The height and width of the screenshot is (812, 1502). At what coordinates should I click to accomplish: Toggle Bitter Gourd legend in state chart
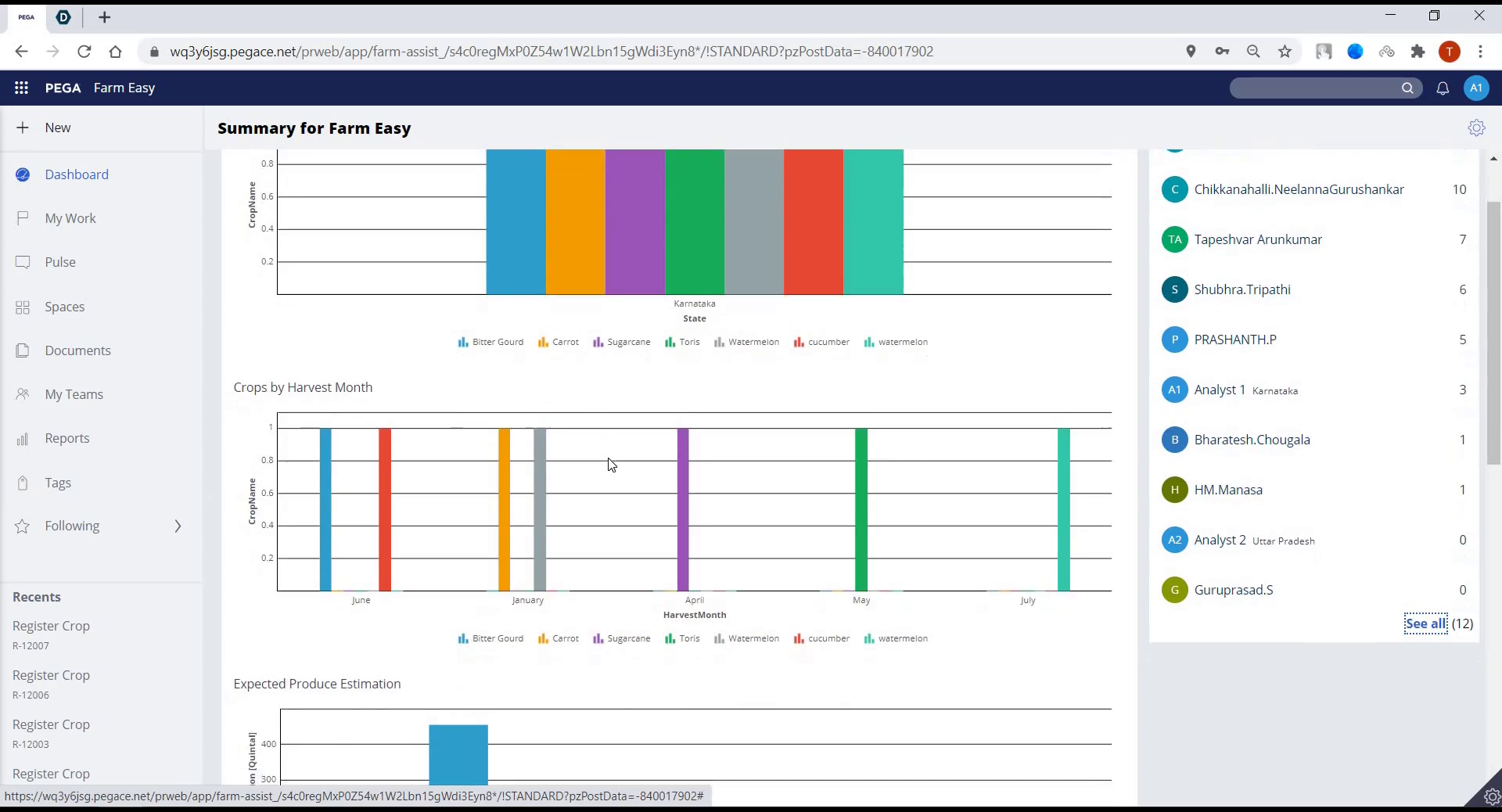pyautogui.click(x=490, y=342)
